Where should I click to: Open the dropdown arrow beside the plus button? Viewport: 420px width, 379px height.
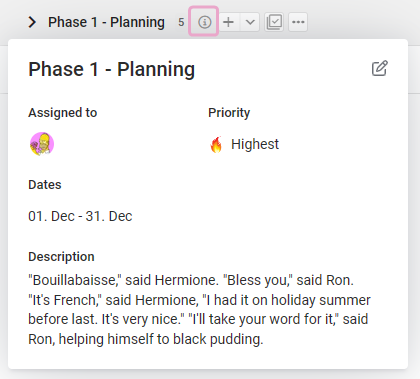[250, 22]
